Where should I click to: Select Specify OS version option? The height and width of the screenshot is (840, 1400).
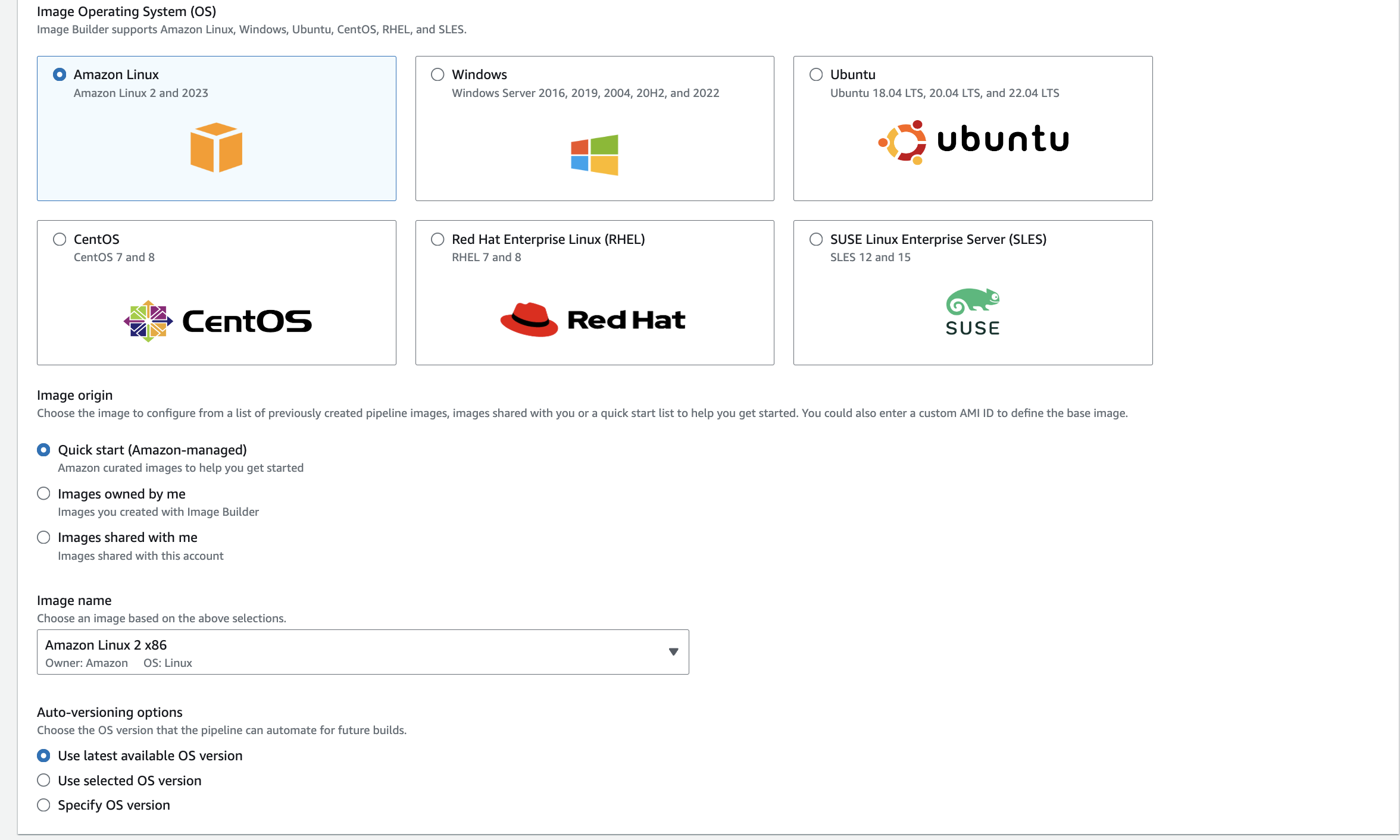[43, 805]
